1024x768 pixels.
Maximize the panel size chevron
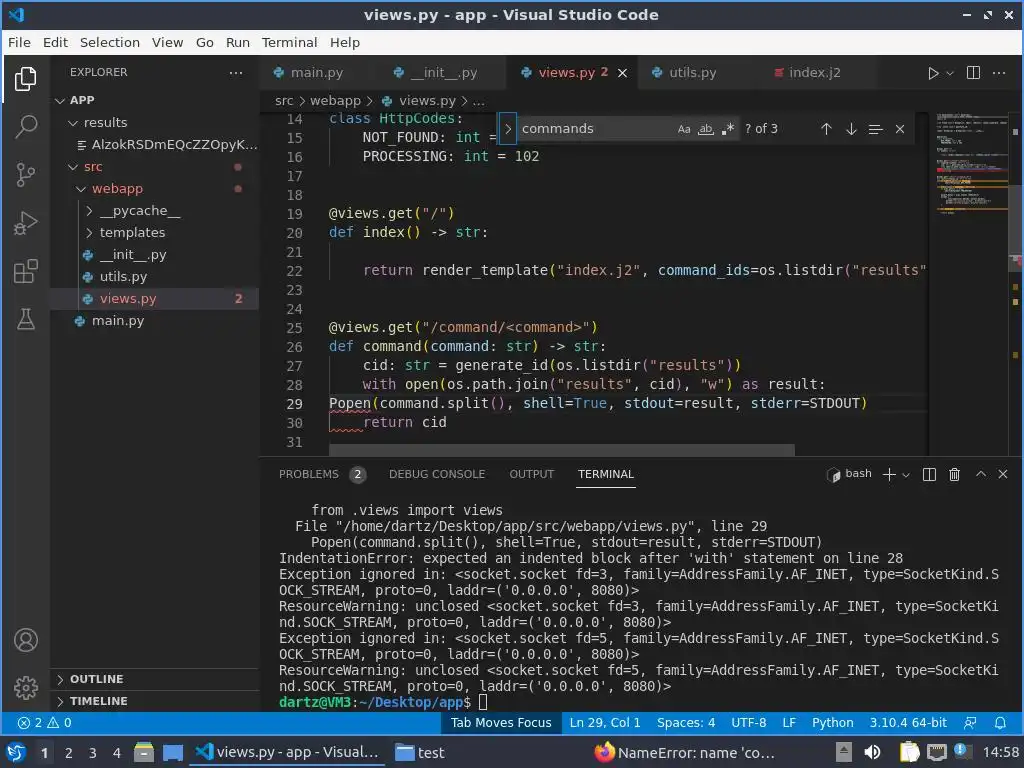[980, 474]
